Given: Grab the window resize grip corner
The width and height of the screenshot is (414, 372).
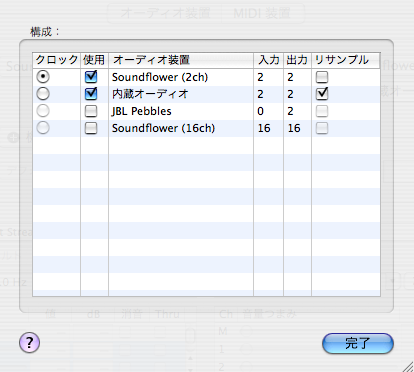Looking at the screenshot, I should coord(408,366).
